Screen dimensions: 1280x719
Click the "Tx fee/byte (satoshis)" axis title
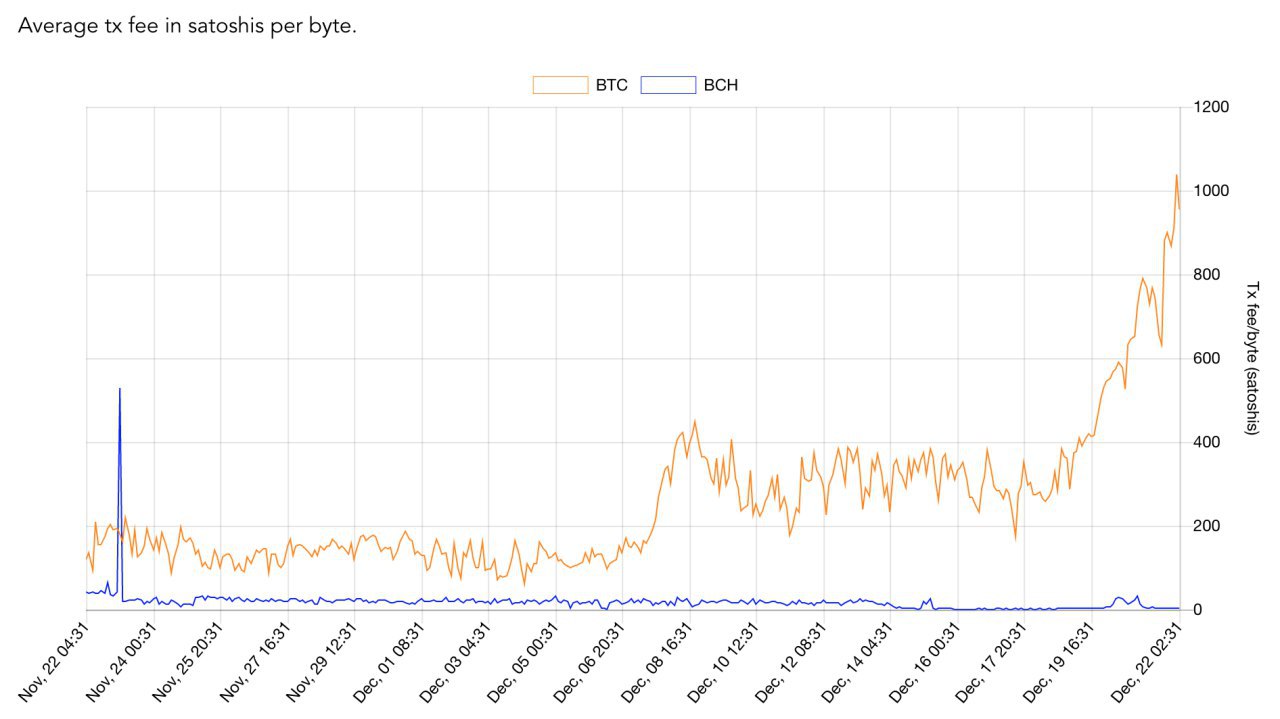point(1251,358)
